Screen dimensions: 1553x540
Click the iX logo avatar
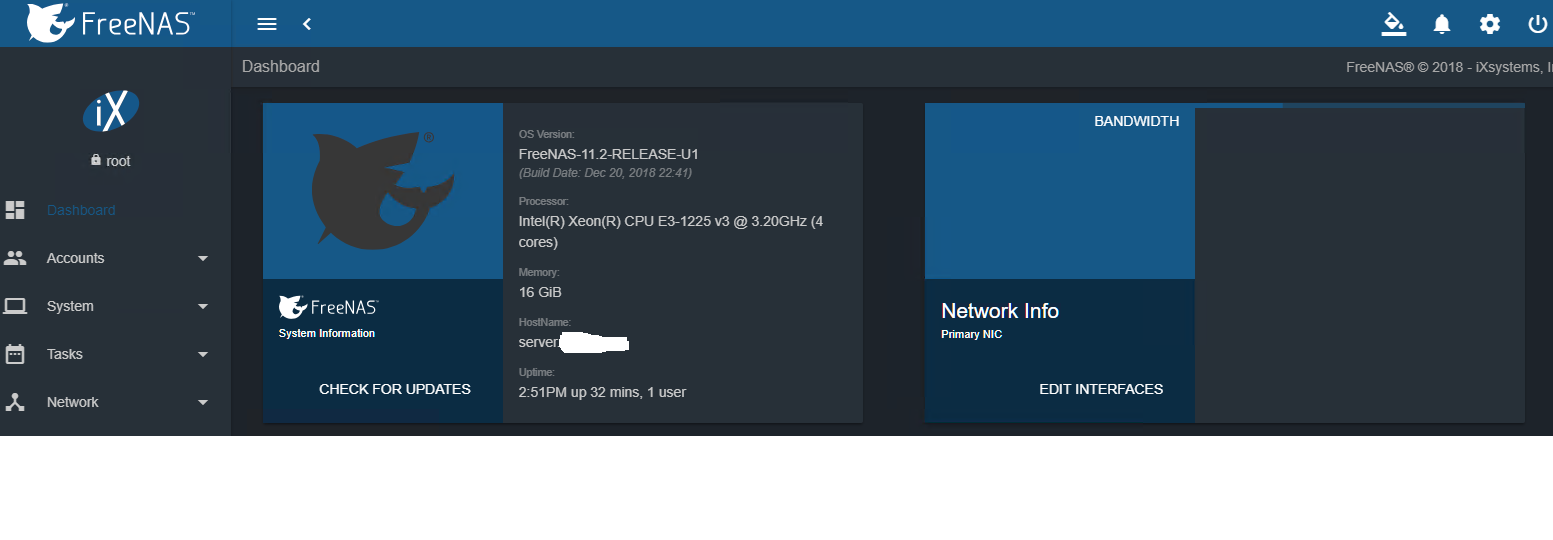pyautogui.click(x=110, y=111)
